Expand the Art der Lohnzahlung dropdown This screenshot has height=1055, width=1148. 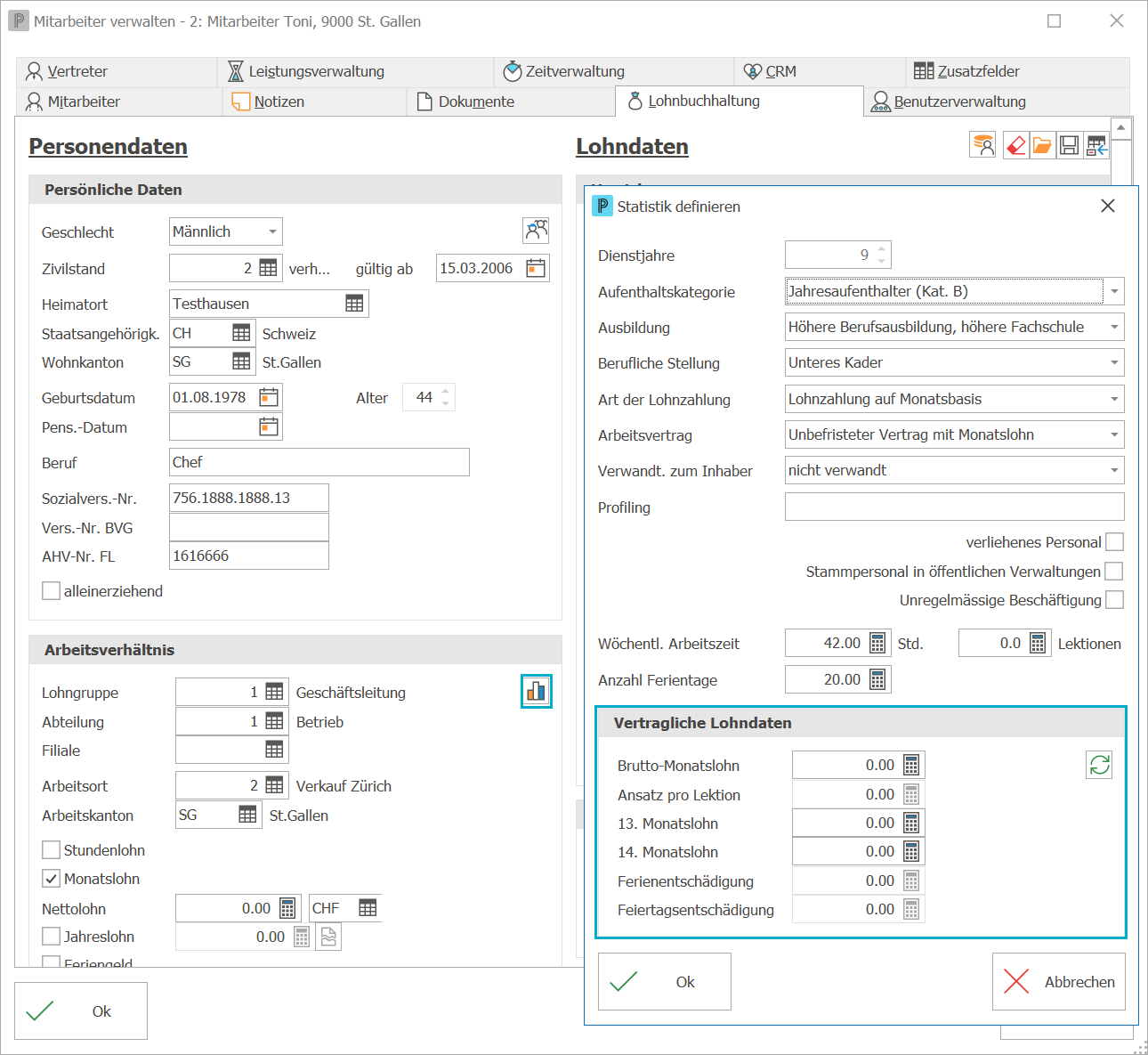(x=1114, y=399)
